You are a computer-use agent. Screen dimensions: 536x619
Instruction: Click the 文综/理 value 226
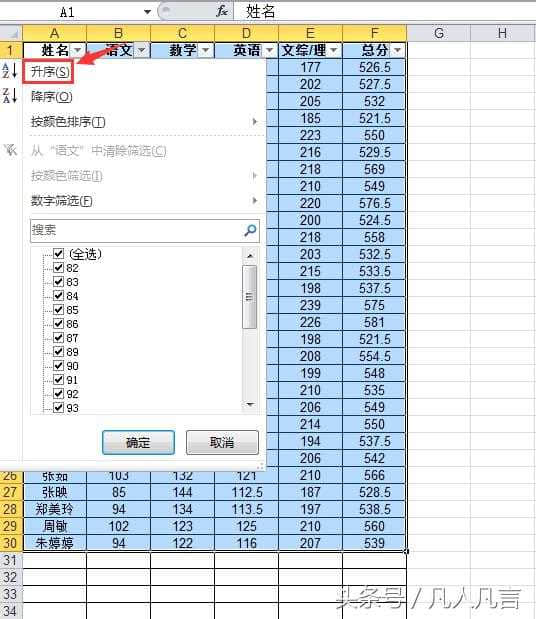tap(310, 322)
